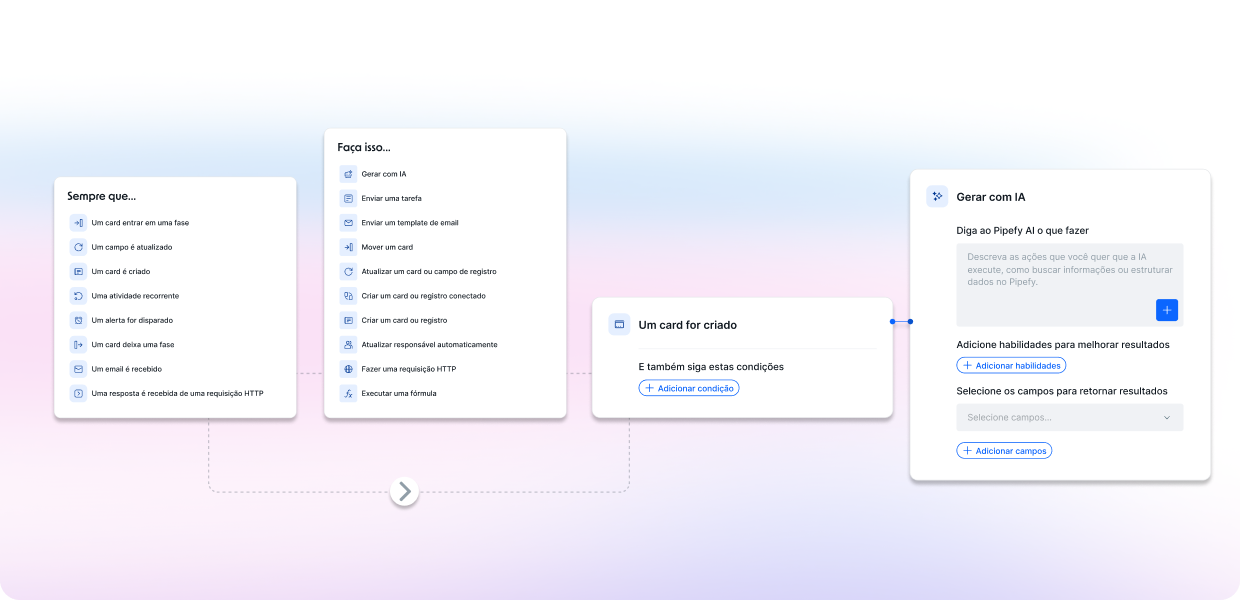This screenshot has width=1240, height=600.
Task: Click the 'Mover um card' arrow icon
Action: [348, 247]
